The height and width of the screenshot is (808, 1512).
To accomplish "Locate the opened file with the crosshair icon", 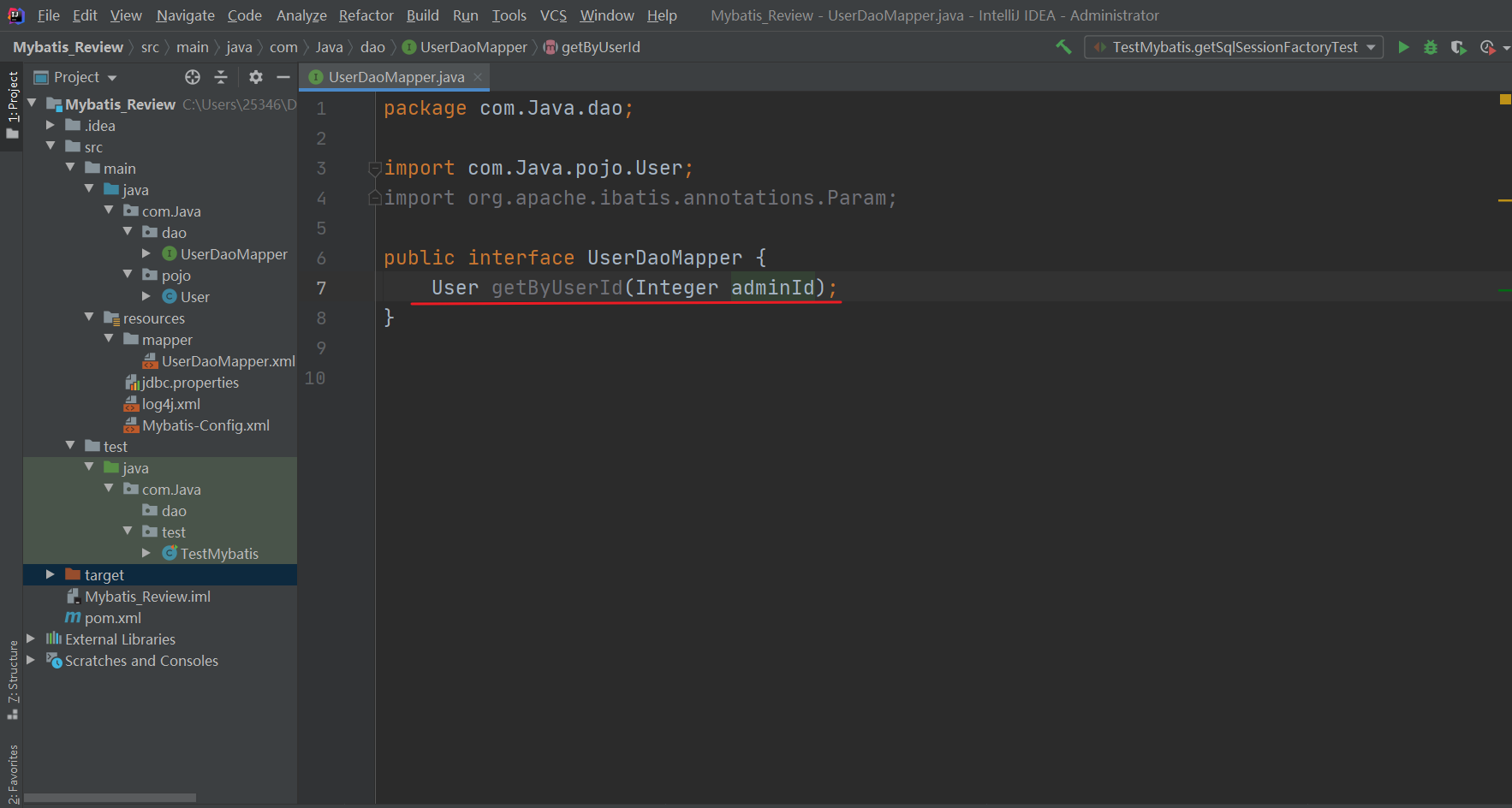I will [x=193, y=77].
